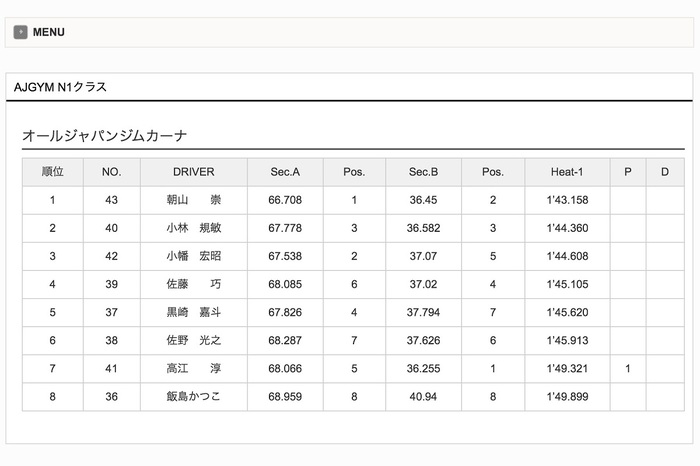Click the オールジャパンジムカーナ section title

(105, 136)
